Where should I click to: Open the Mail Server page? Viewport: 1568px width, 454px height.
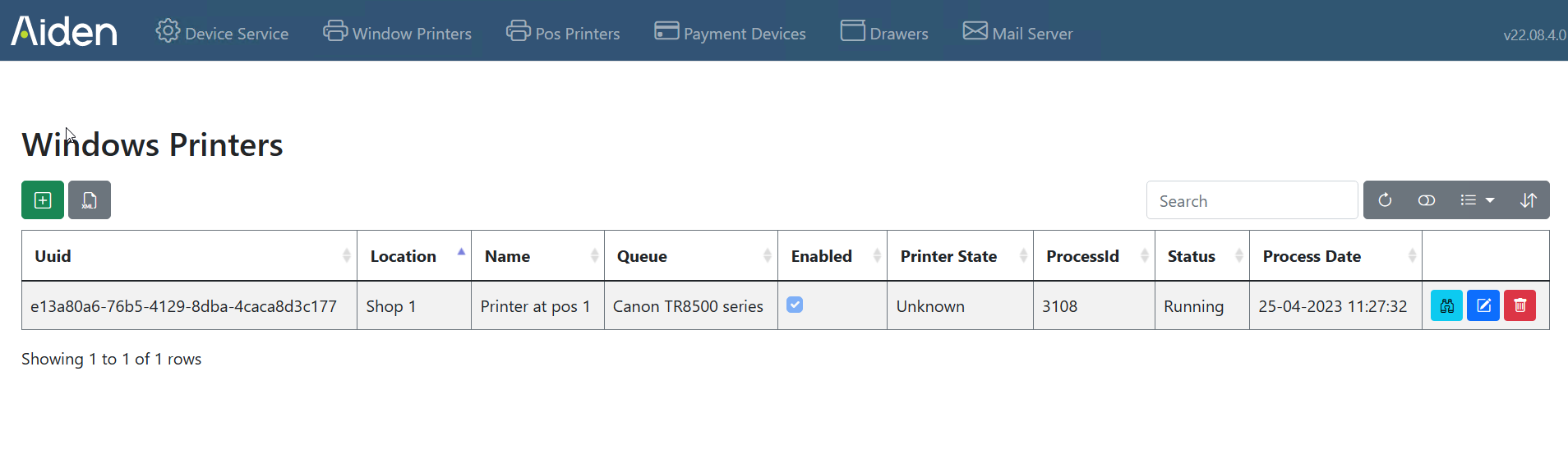[x=1017, y=33]
